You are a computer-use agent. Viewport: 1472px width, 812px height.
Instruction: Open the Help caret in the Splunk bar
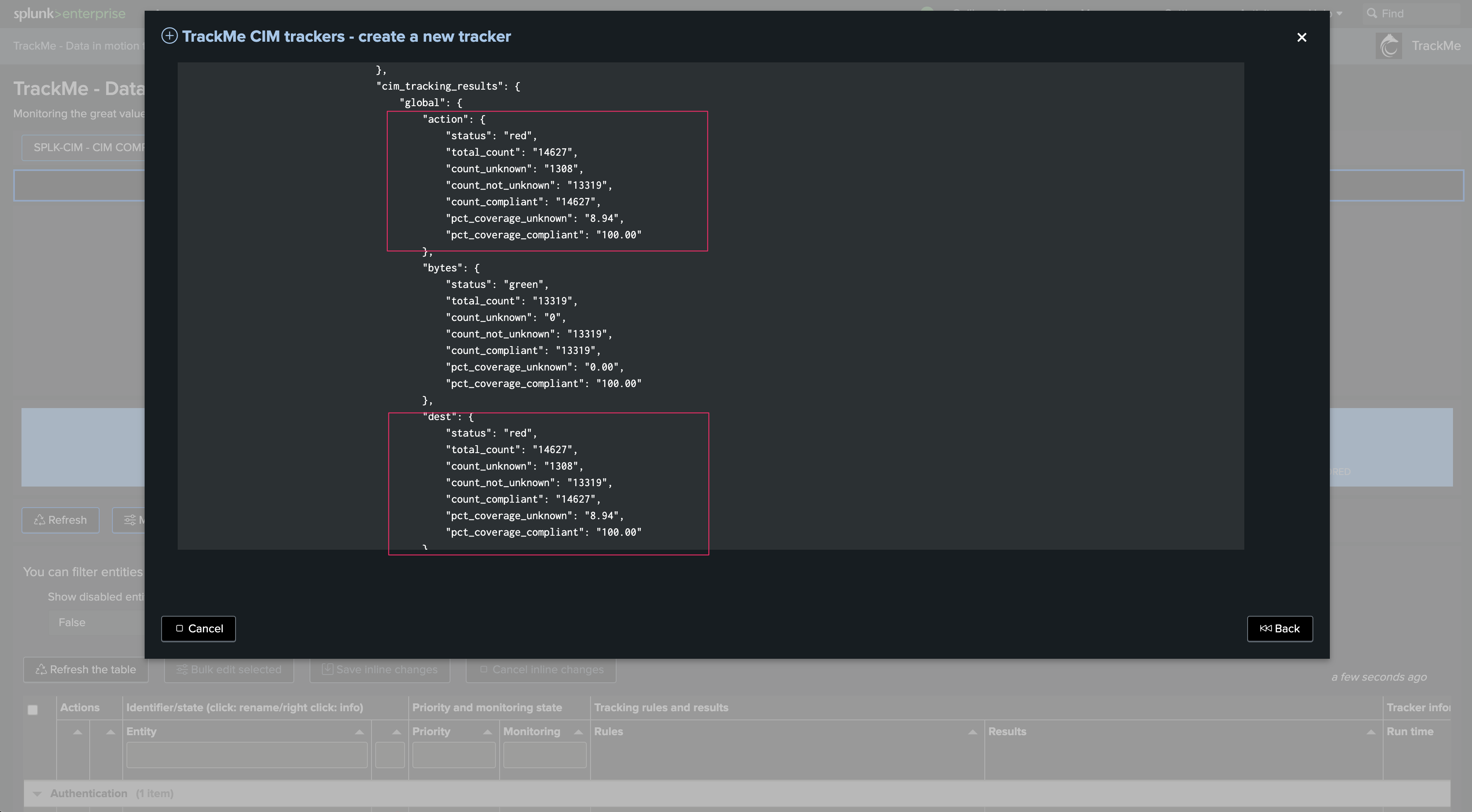pos(1339,13)
